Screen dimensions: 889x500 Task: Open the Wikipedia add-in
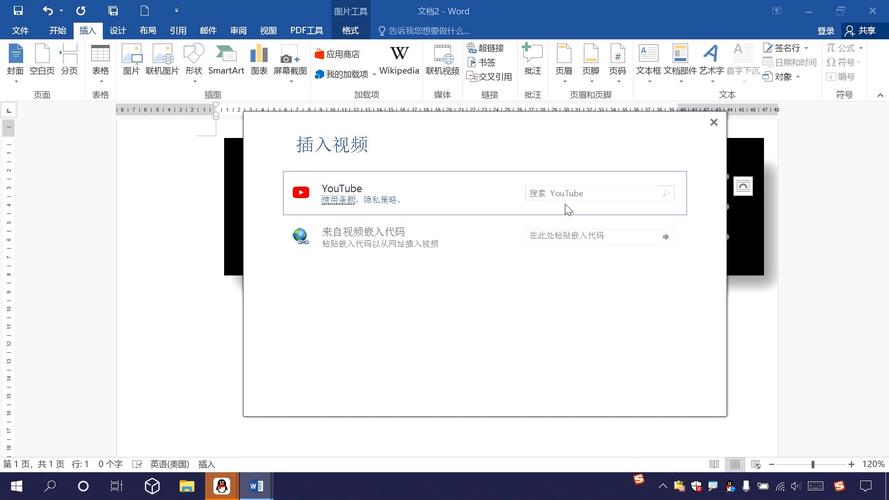point(399,61)
